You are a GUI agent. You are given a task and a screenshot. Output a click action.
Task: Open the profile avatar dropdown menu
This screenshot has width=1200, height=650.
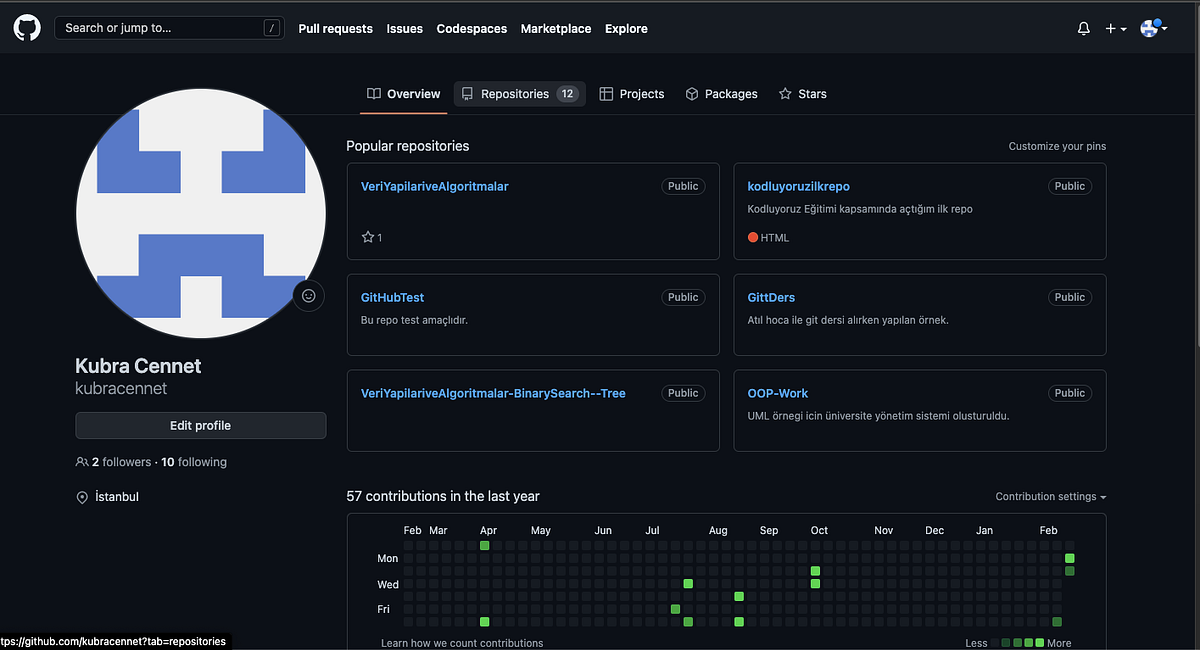(x=1152, y=28)
